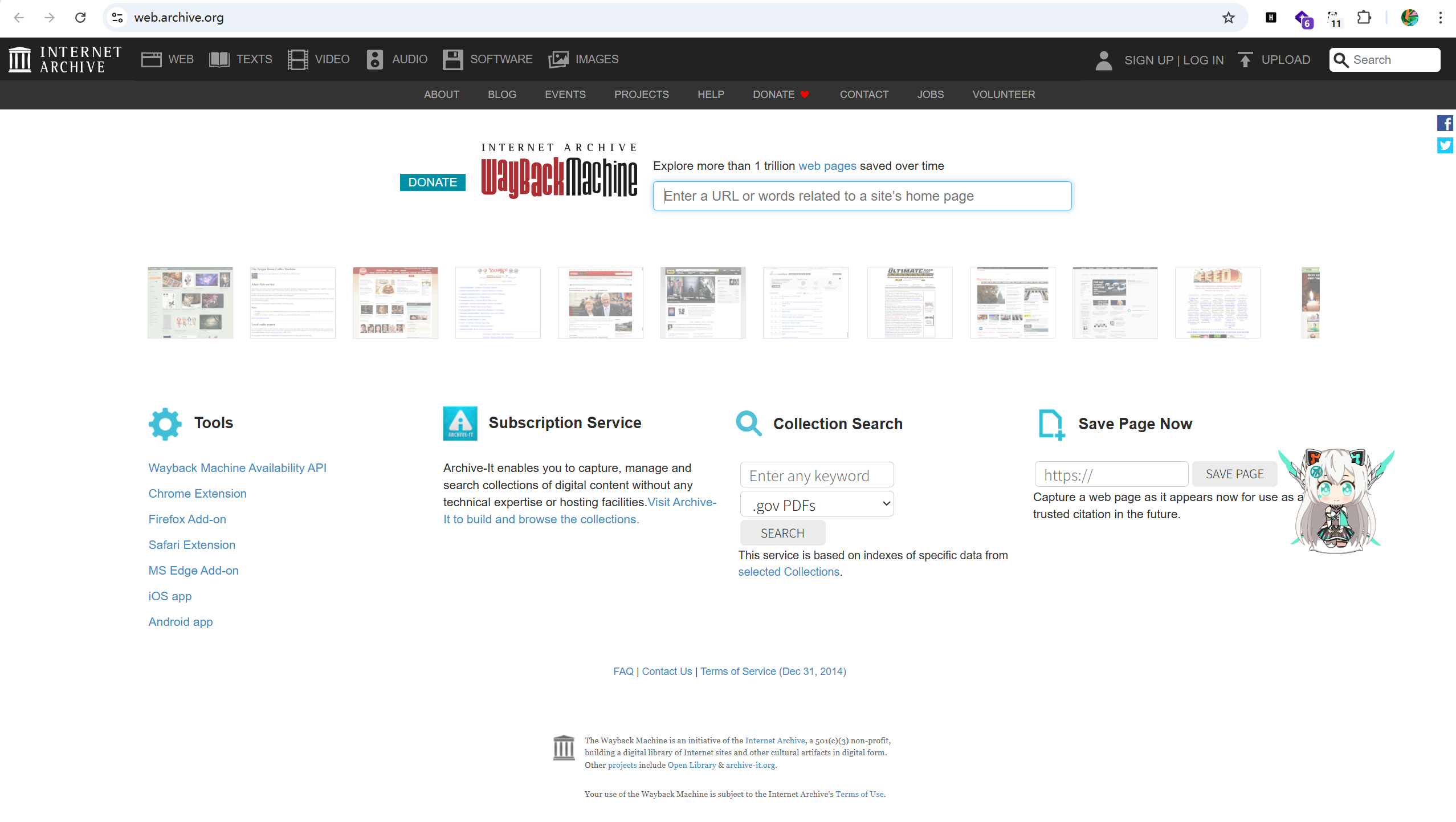Open the Firefox Add-on link
This screenshot has width=1456, height=822.
pos(187,519)
